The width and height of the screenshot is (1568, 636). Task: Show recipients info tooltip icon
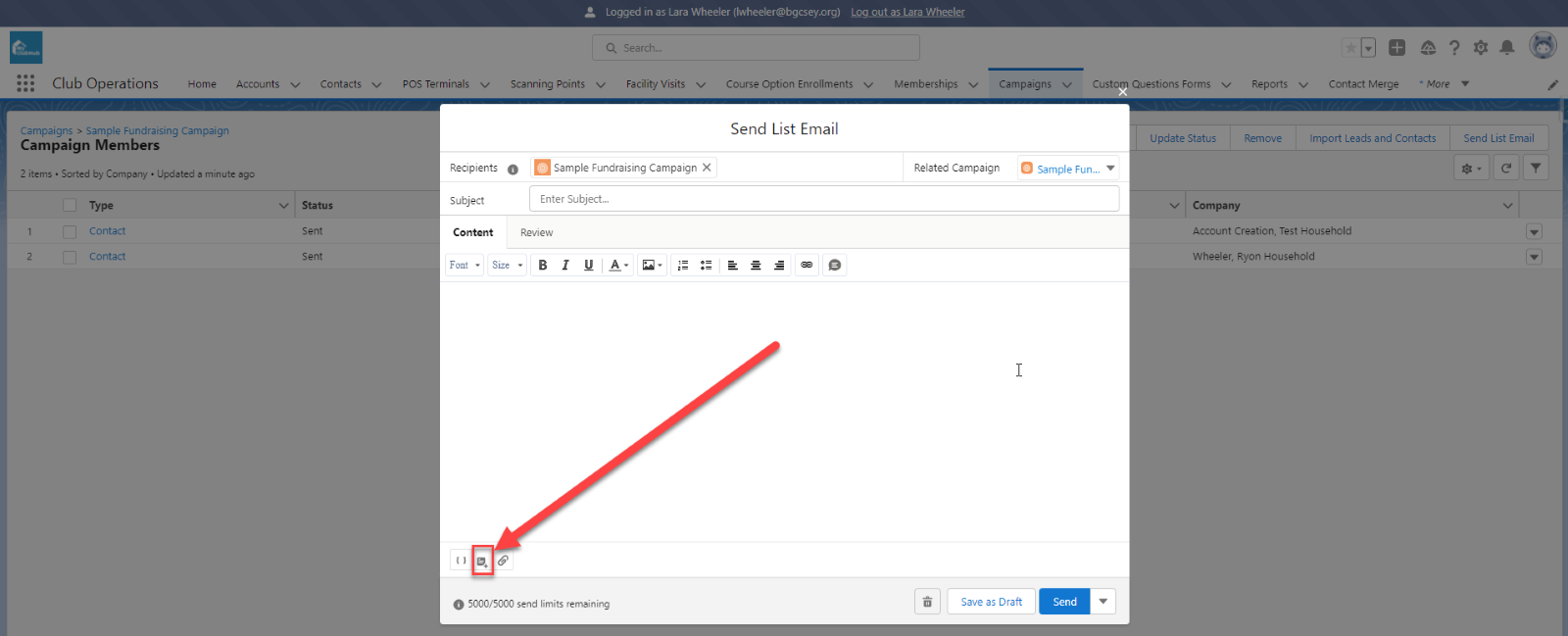(x=513, y=169)
